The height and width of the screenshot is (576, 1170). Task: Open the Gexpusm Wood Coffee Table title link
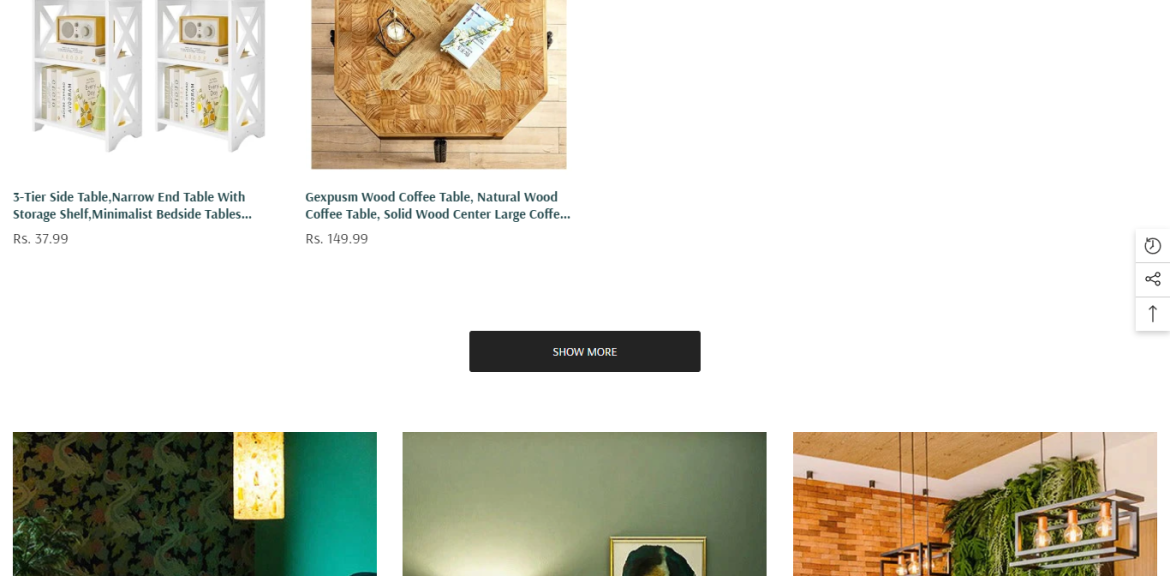tap(437, 205)
